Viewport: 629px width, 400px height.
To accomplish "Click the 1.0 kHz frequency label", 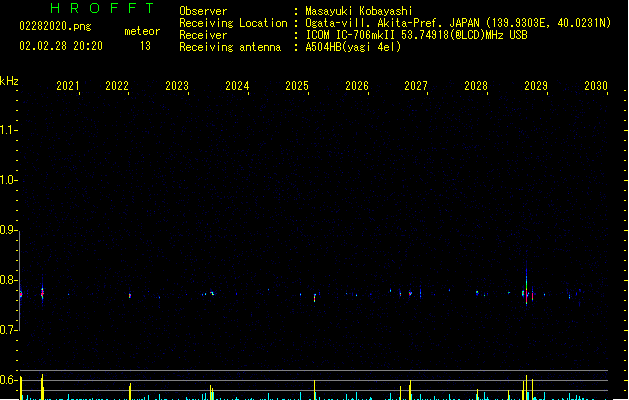I will tap(8, 180).
